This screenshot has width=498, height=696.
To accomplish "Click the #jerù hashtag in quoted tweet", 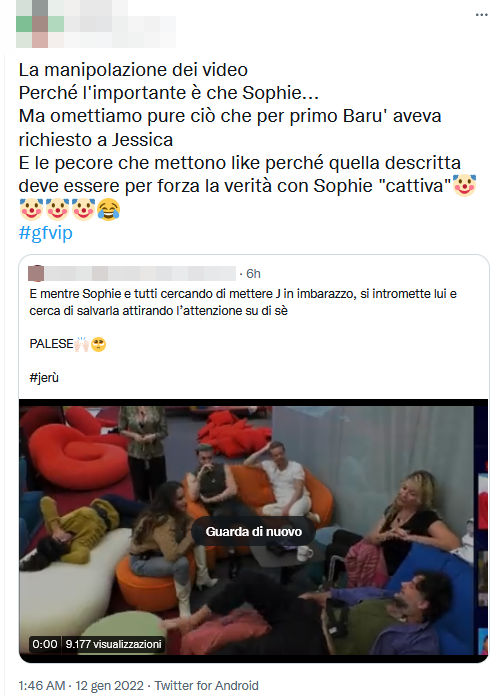I will pyautogui.click(x=44, y=378).
